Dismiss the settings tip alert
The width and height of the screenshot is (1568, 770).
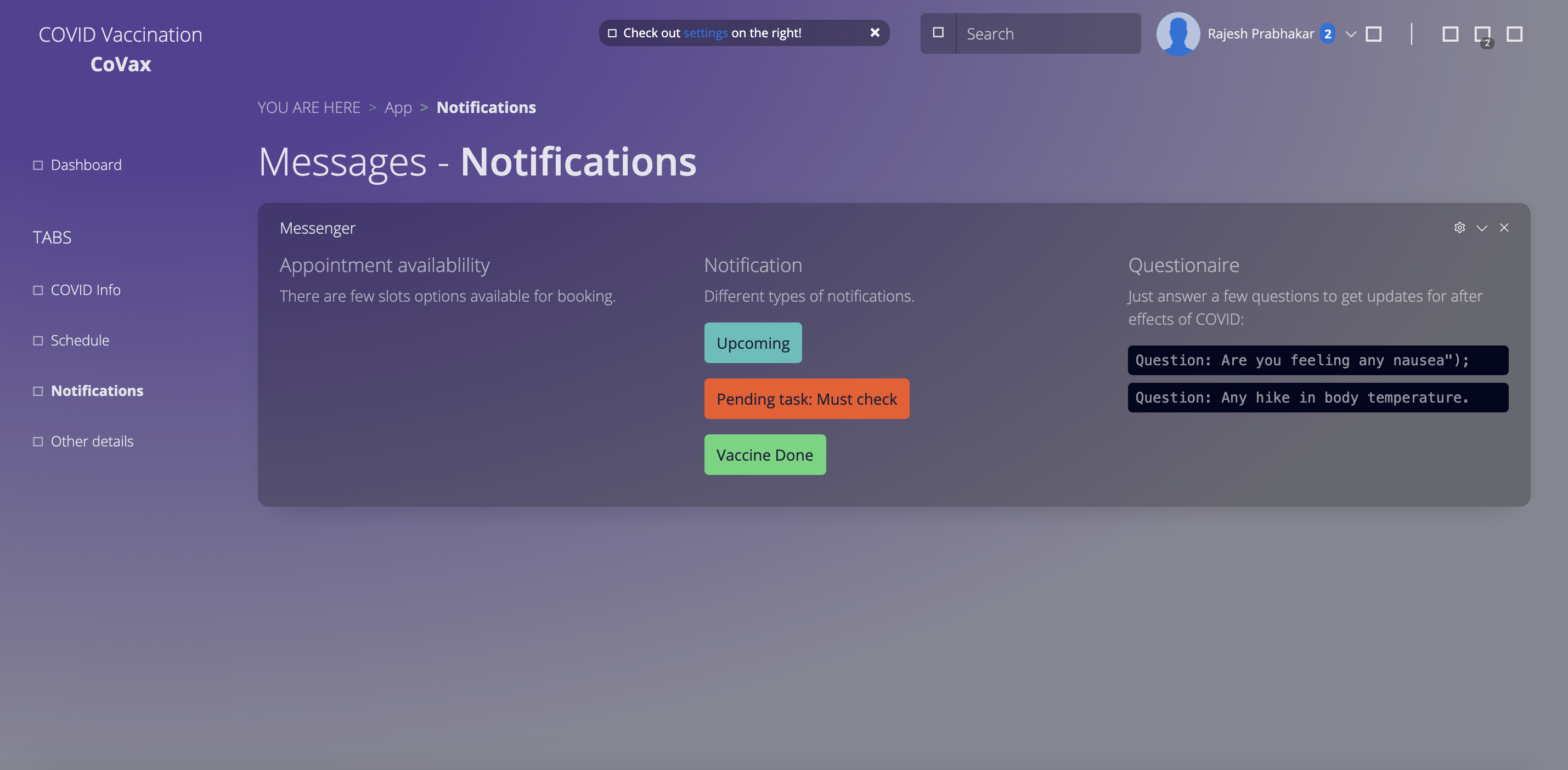(x=875, y=33)
